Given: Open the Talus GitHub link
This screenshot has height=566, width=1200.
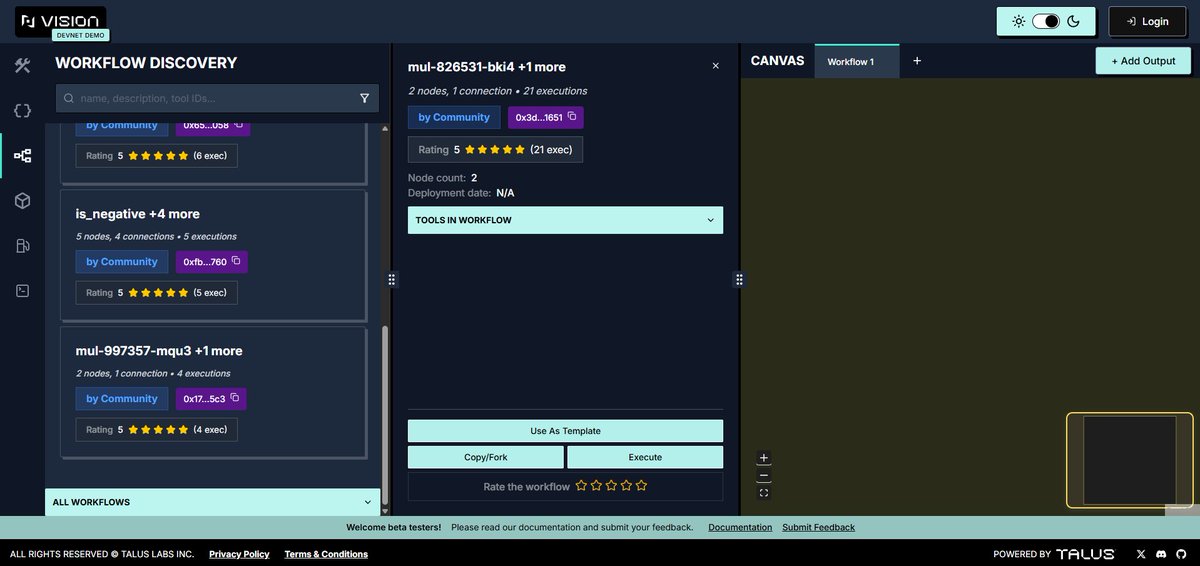Looking at the screenshot, I should click(x=1181, y=554).
